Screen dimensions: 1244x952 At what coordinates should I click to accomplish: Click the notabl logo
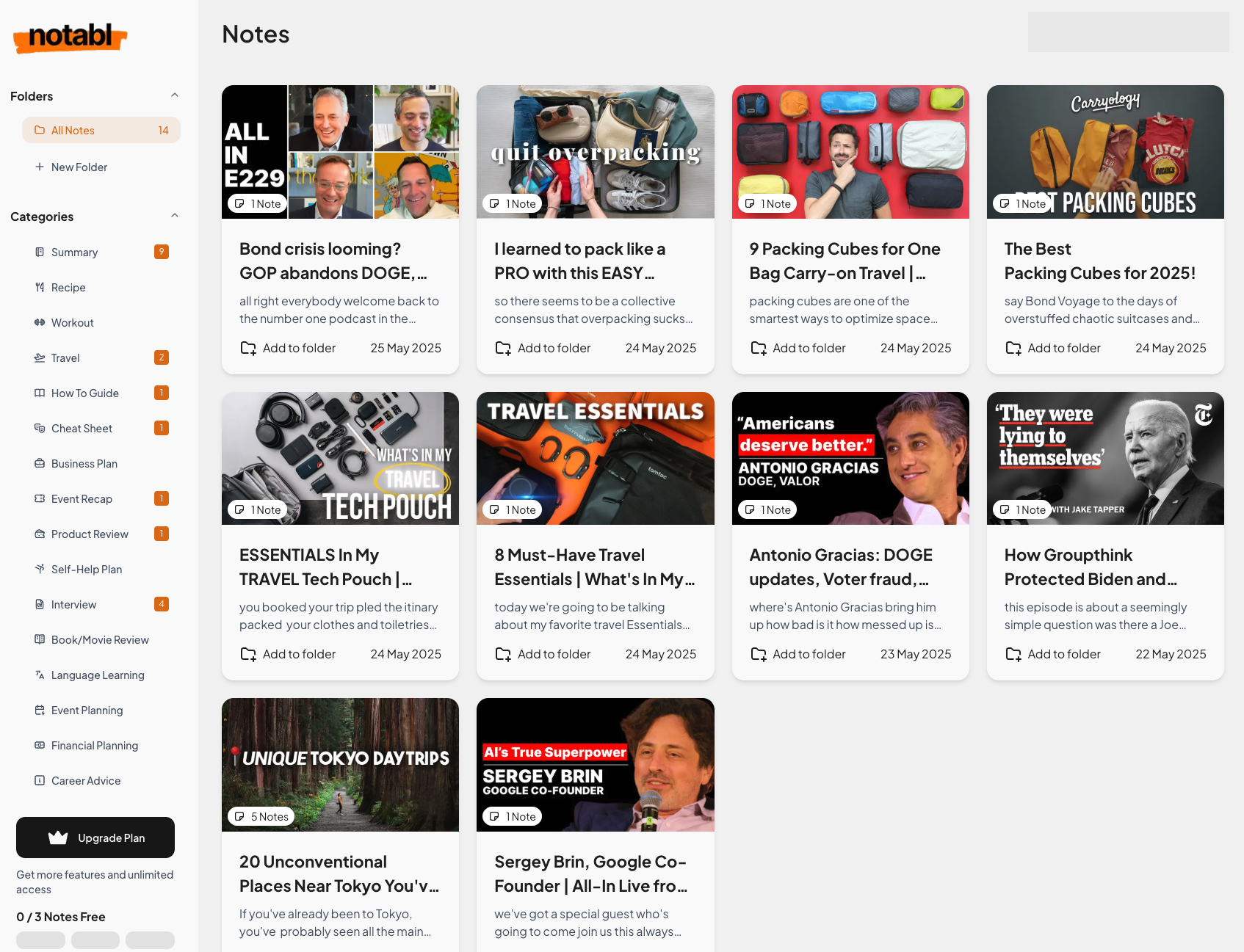click(70, 37)
